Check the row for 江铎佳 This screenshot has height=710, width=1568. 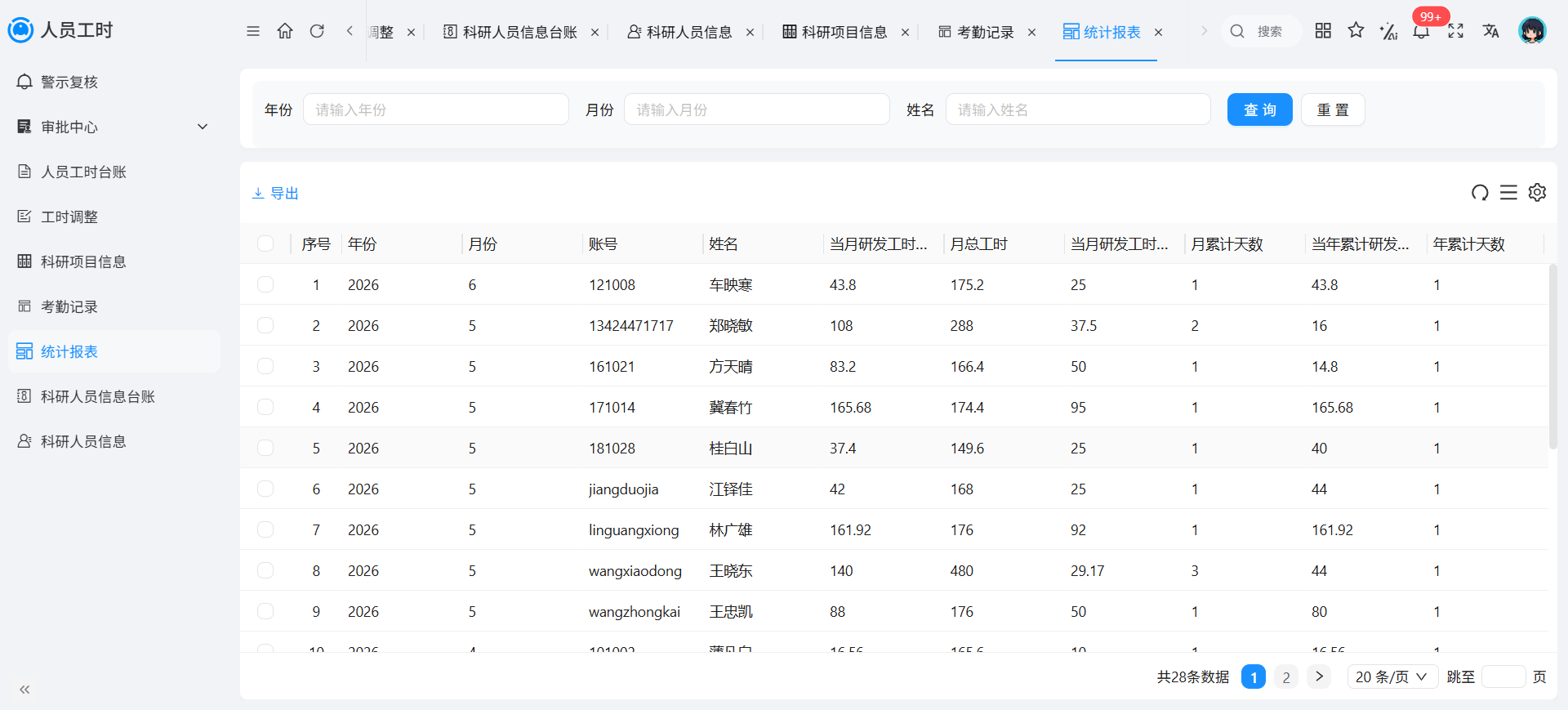[x=265, y=489]
